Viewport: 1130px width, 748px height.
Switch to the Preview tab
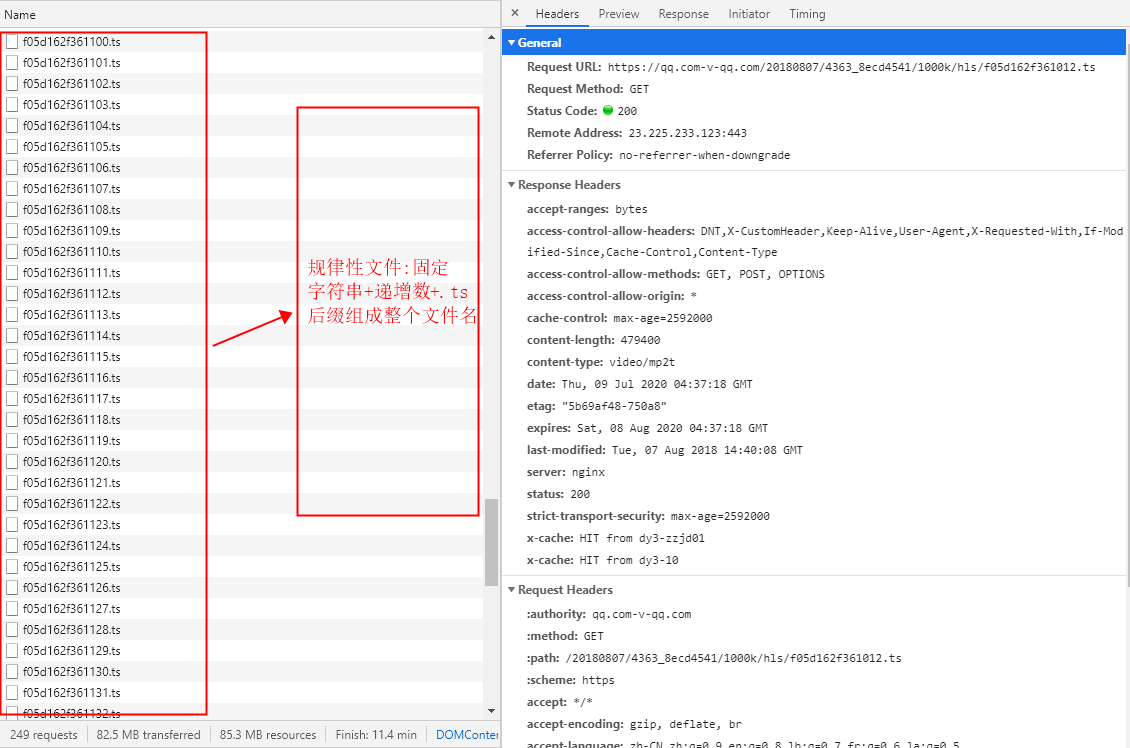(x=618, y=14)
